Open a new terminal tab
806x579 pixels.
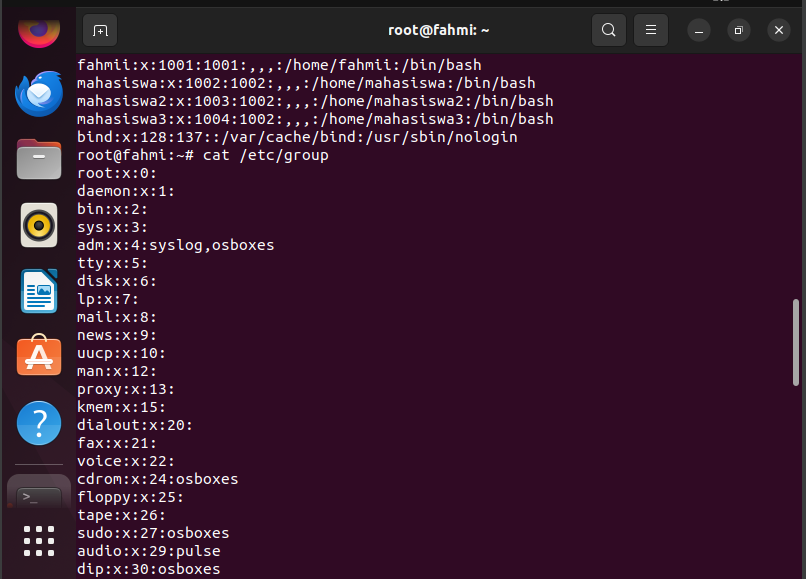(x=100, y=30)
